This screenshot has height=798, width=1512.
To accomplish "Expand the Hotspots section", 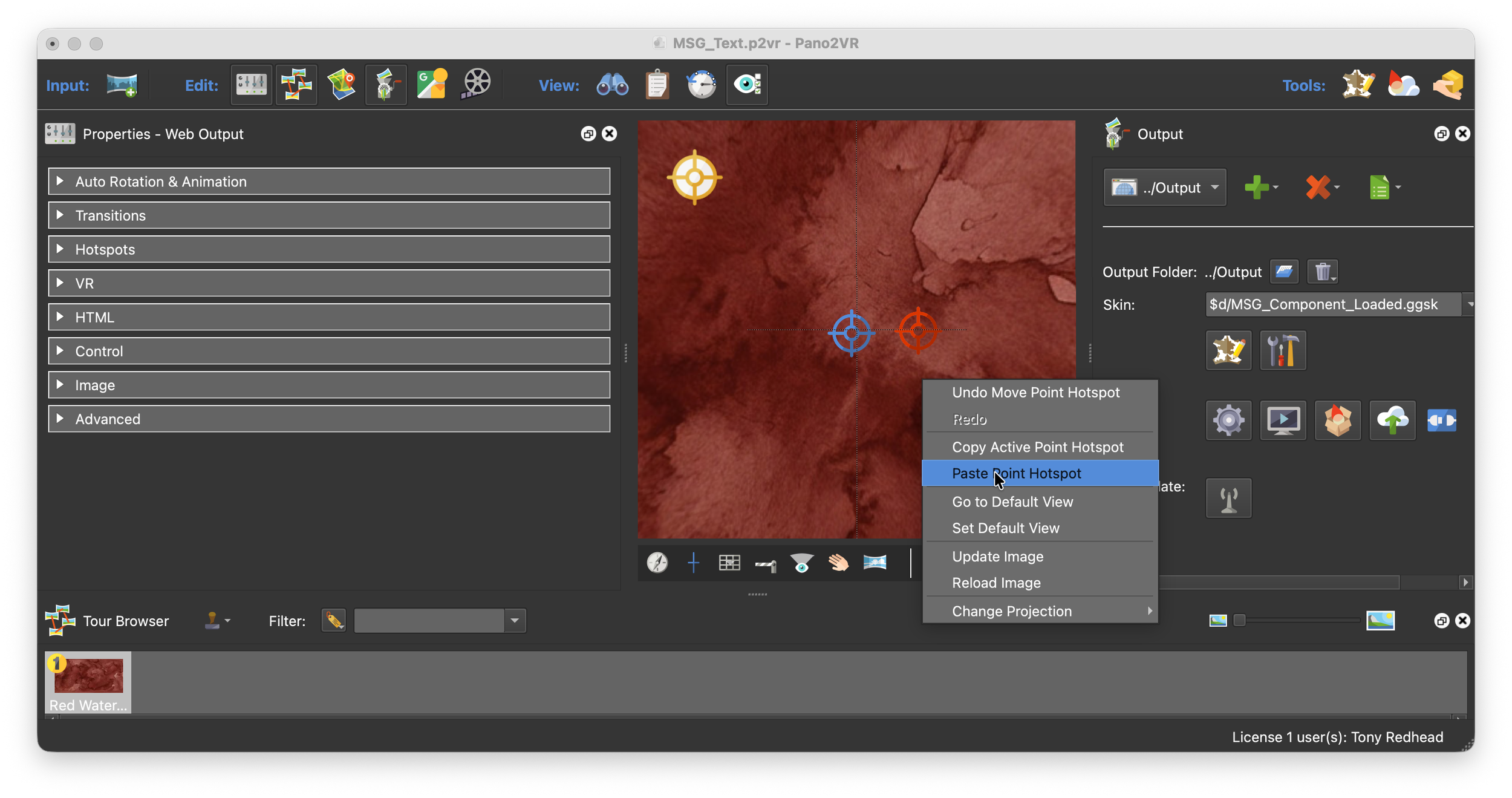I will pos(329,249).
